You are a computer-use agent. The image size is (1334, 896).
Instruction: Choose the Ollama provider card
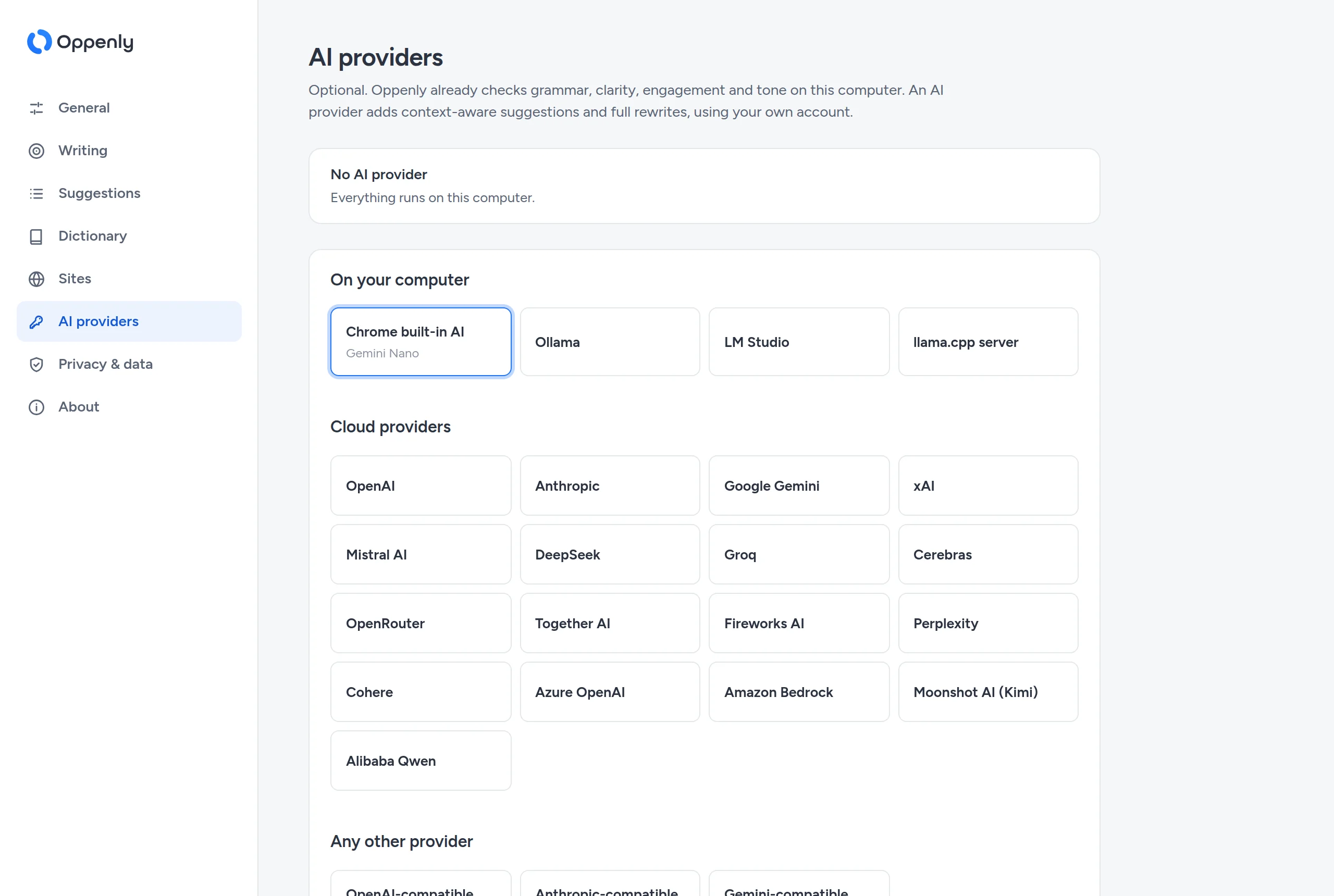click(610, 342)
